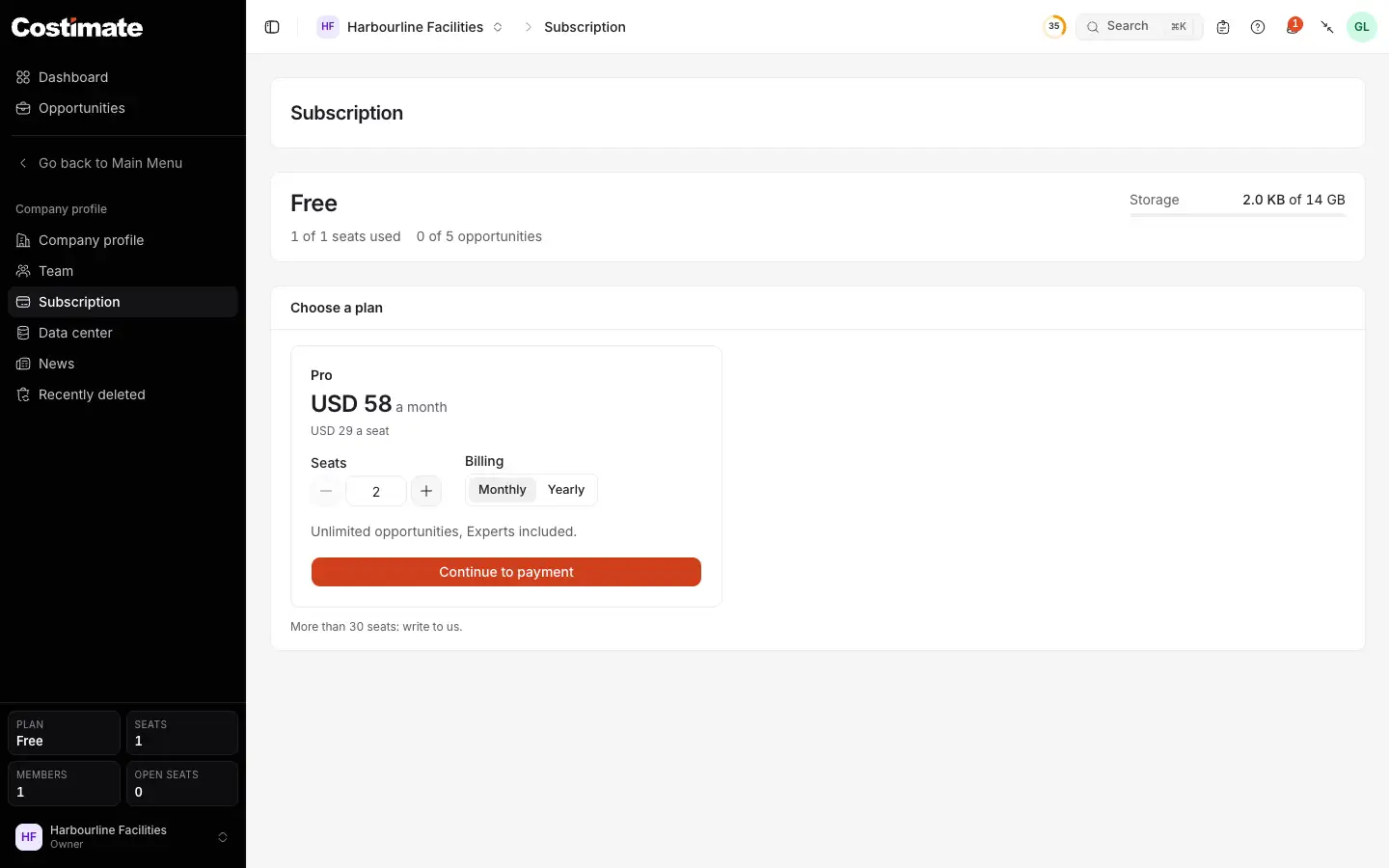This screenshot has width=1389, height=868.
Task: Open the Team settings page
Action: [123, 271]
